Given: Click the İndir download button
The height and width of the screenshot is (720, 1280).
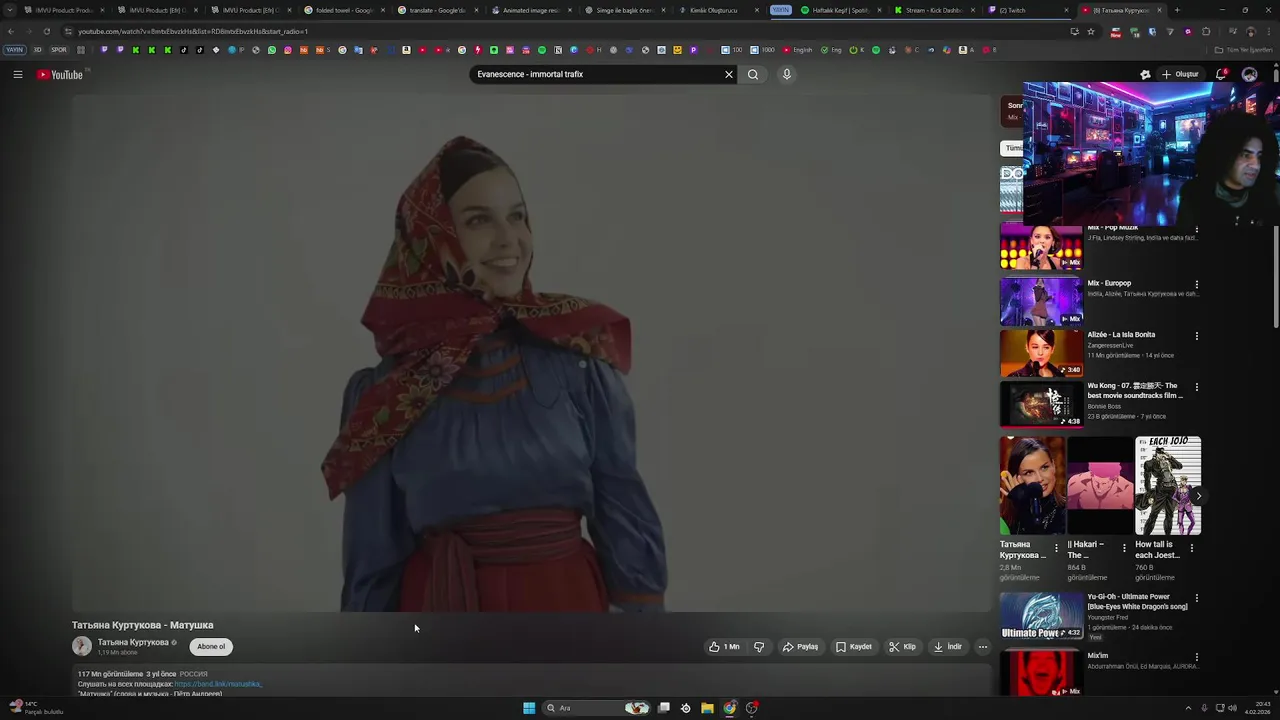Looking at the screenshot, I should tap(947, 647).
